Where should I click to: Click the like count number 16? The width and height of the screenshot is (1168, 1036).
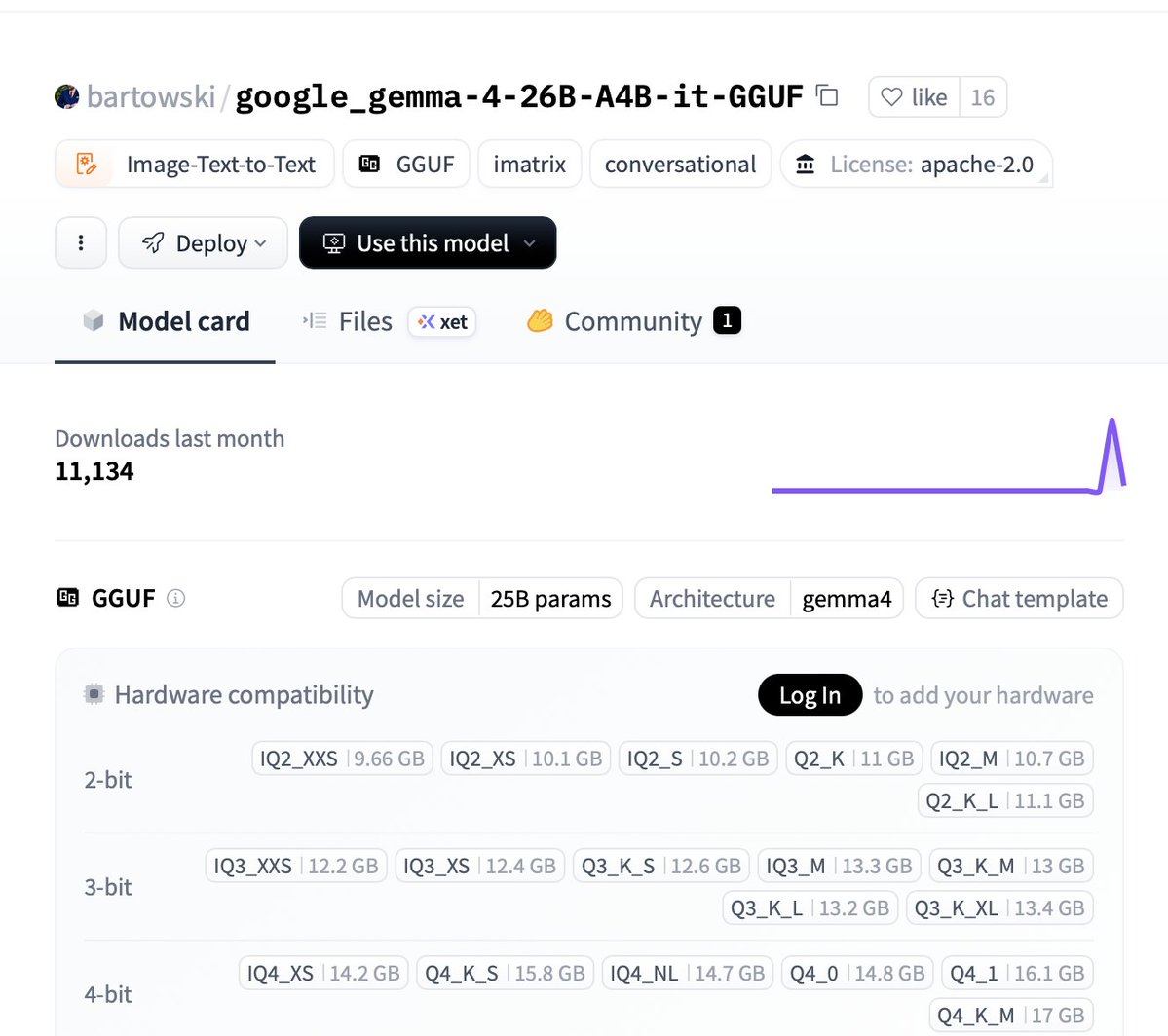point(983,97)
